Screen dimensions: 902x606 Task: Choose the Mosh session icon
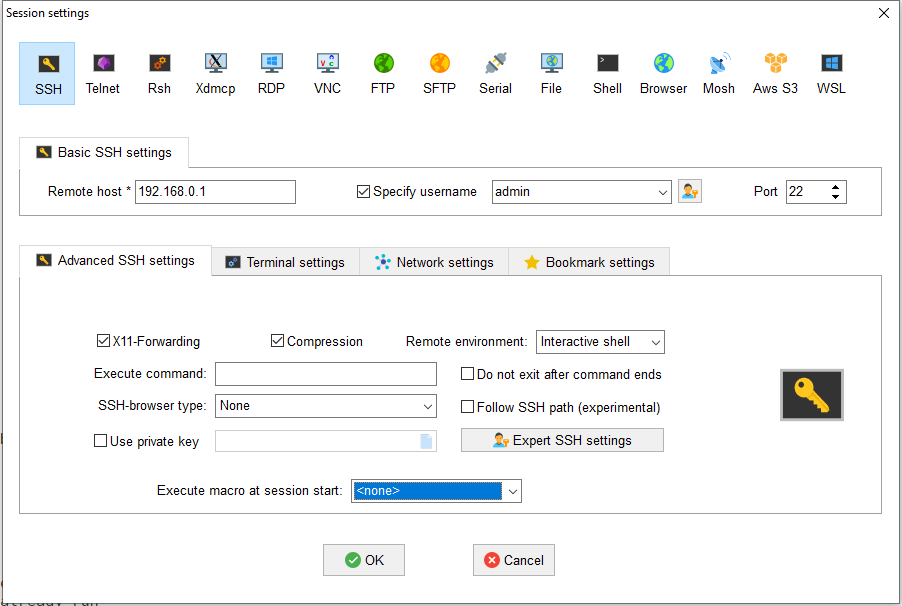point(718,73)
